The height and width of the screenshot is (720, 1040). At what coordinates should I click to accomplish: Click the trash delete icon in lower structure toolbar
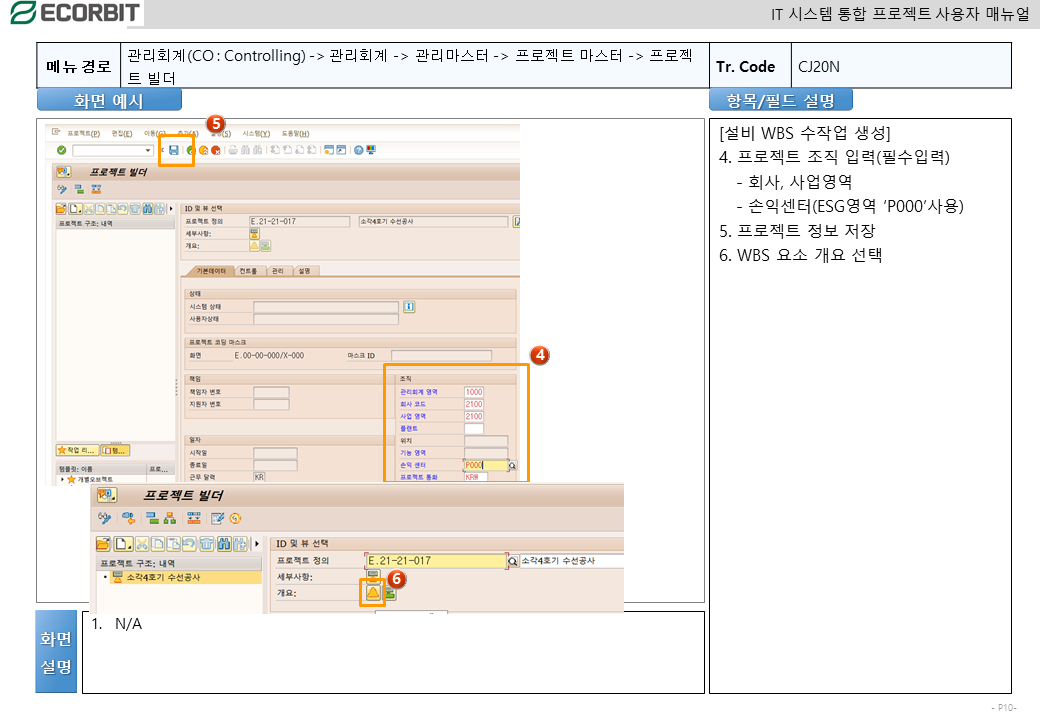[x=207, y=544]
